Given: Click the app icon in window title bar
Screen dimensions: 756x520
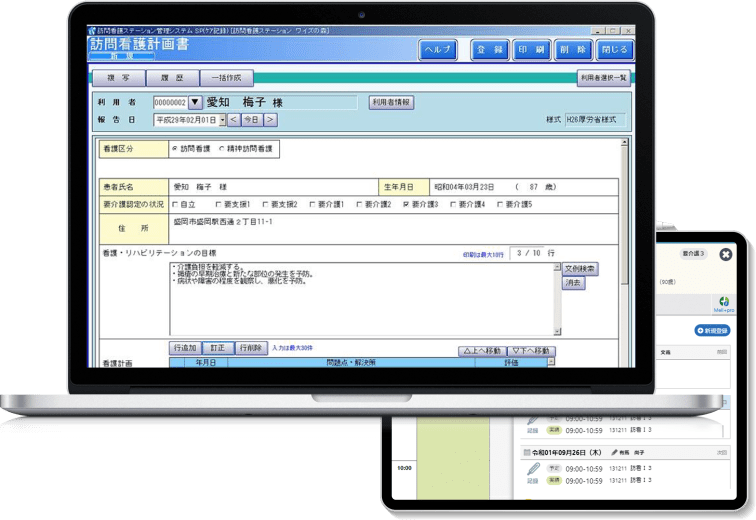Looking at the screenshot, I should pos(92,30).
